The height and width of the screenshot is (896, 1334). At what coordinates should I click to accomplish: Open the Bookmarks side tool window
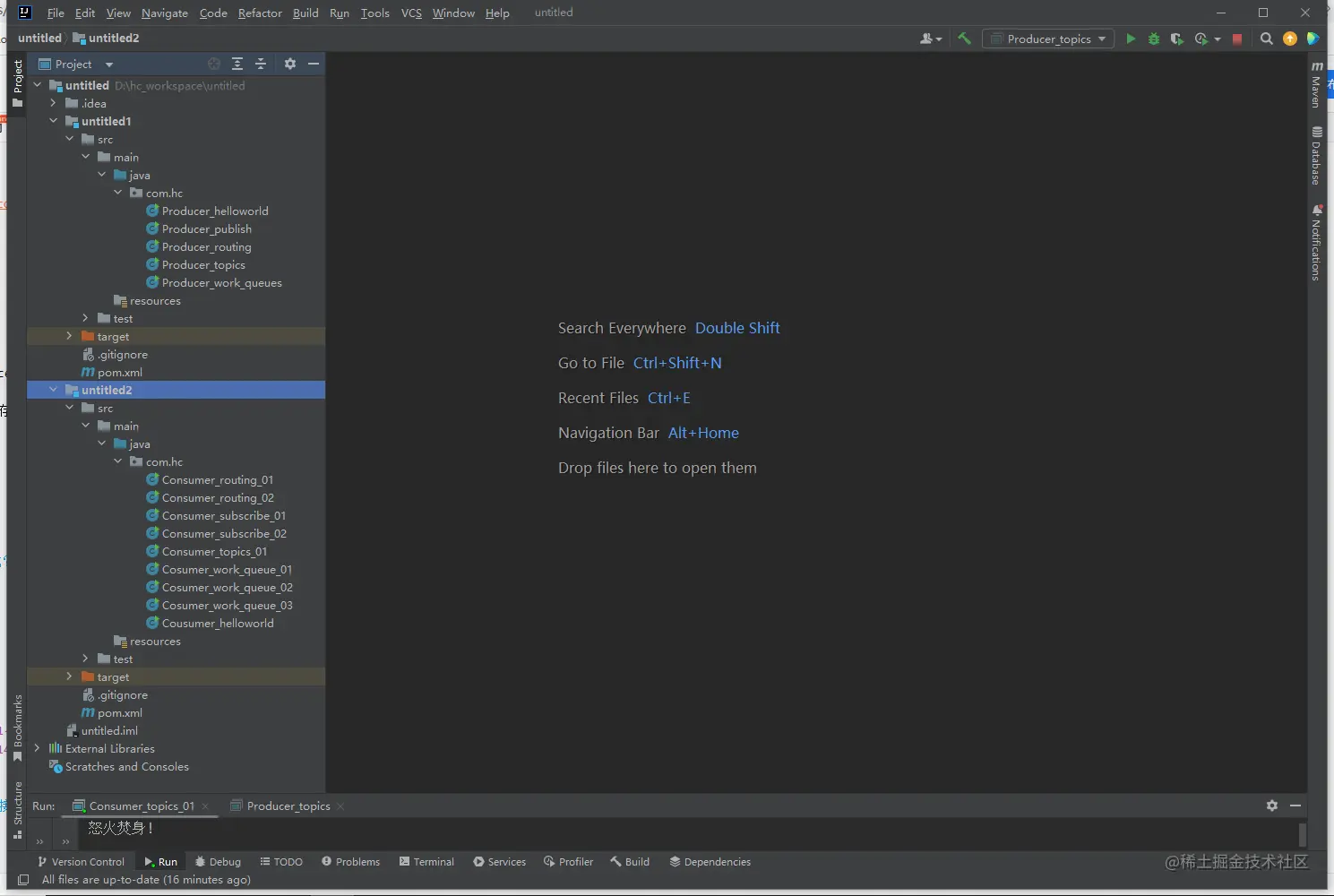17,728
